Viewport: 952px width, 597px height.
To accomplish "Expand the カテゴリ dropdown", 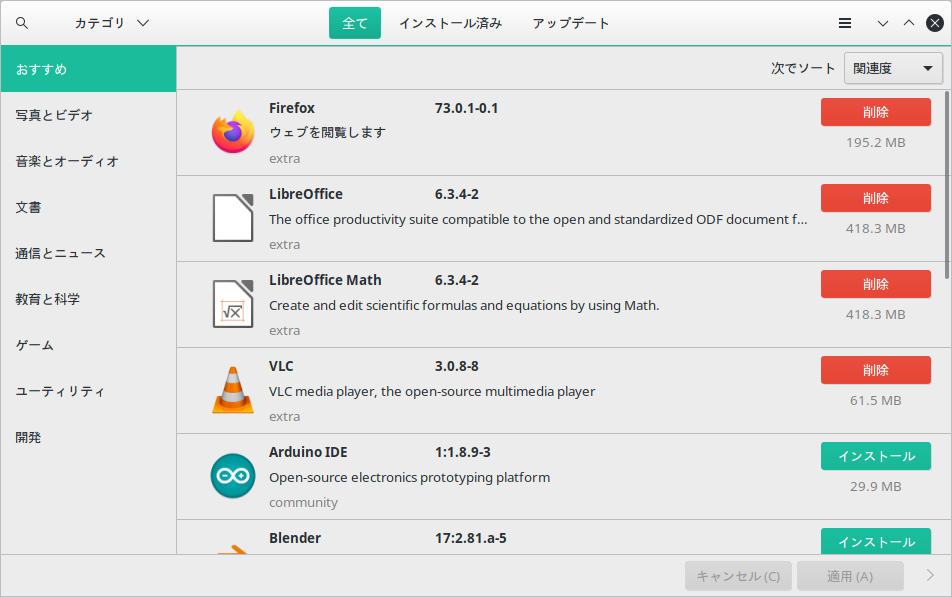I will [112, 23].
